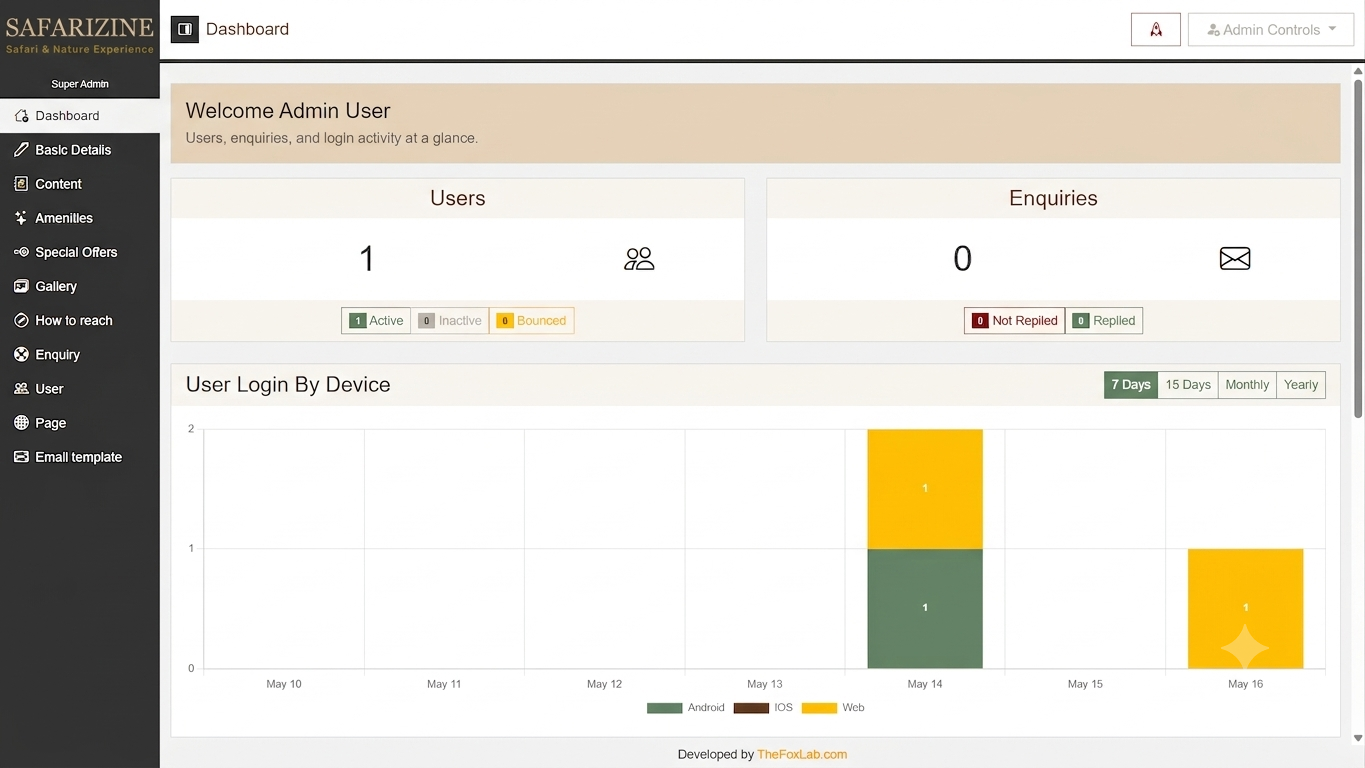This screenshot has width=1365, height=768.
Task: Click the May 10 axis label
Action: 284,684
